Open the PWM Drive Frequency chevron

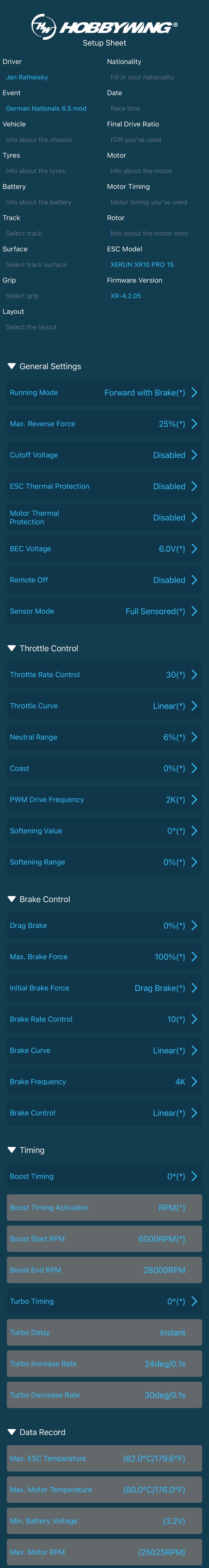(x=194, y=799)
